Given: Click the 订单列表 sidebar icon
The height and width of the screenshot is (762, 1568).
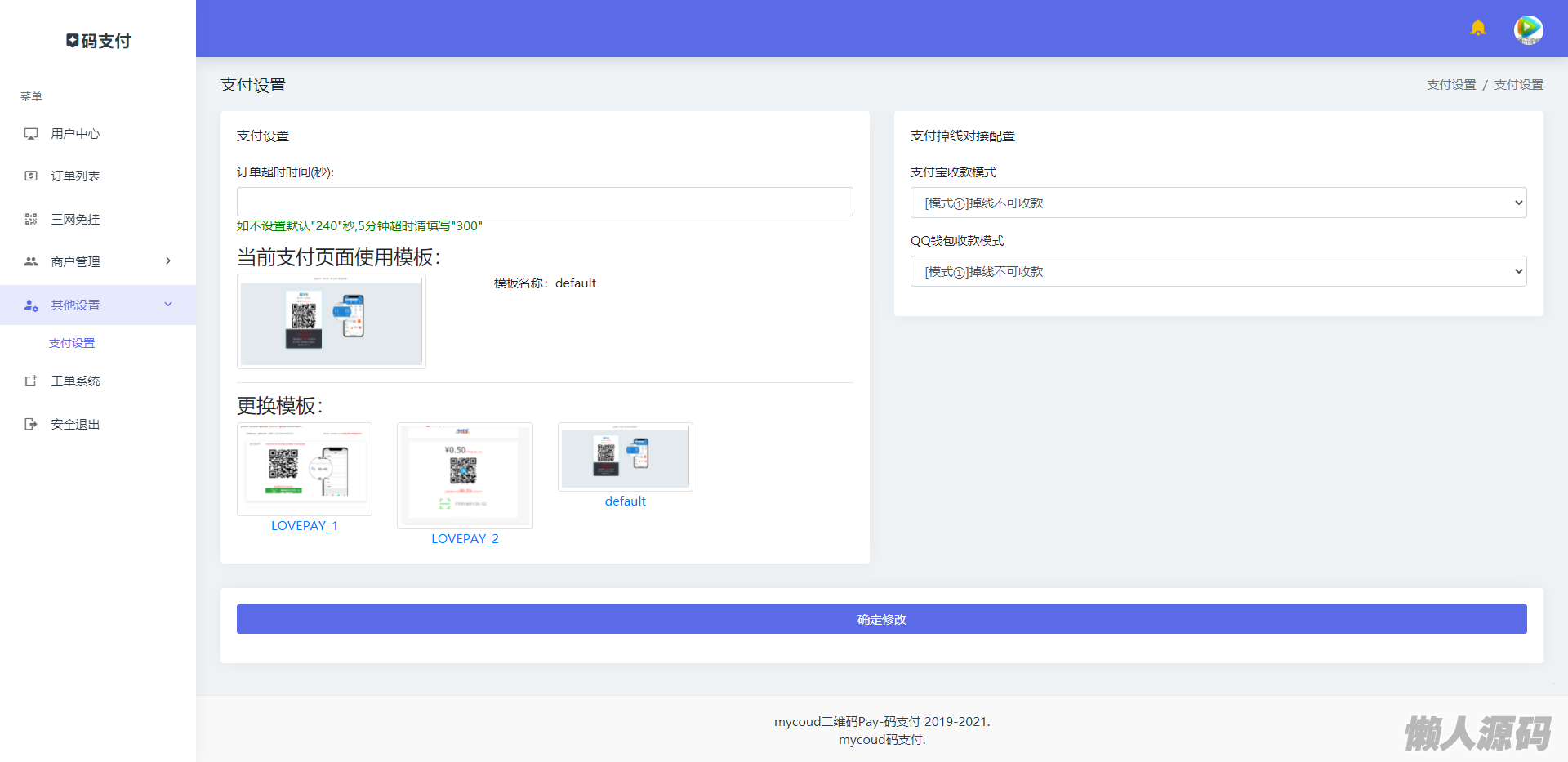Looking at the screenshot, I should (31, 176).
